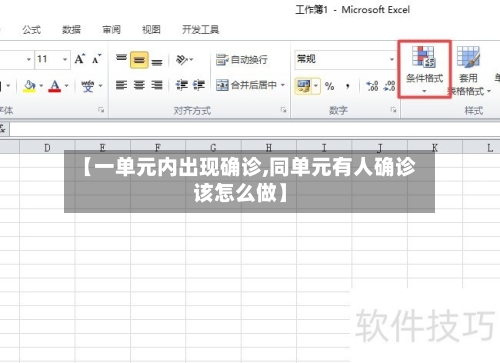The width and height of the screenshot is (500, 363).
Task: Enable 自动换行 wrap text
Action: click(x=242, y=60)
